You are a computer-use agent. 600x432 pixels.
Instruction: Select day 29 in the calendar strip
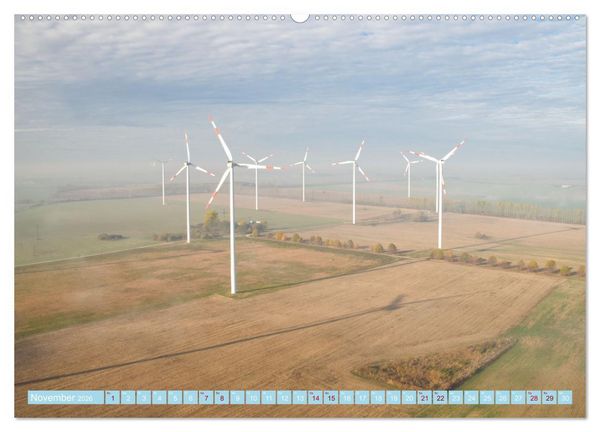pos(549,397)
